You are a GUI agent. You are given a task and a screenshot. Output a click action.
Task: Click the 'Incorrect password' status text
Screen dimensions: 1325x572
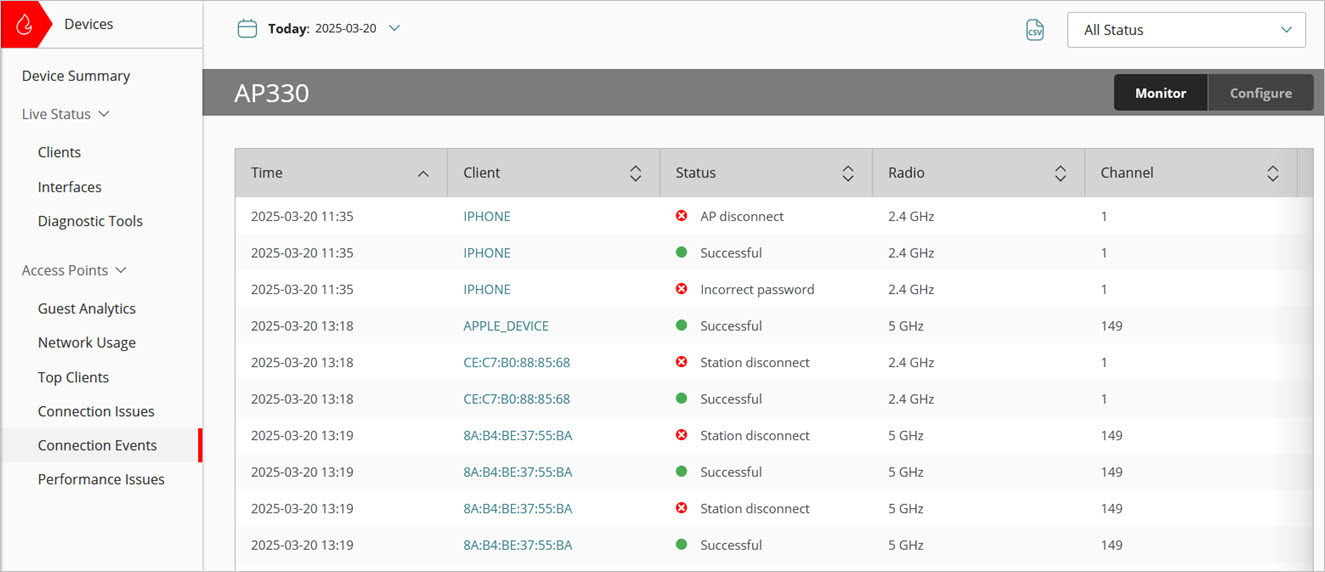(x=757, y=289)
